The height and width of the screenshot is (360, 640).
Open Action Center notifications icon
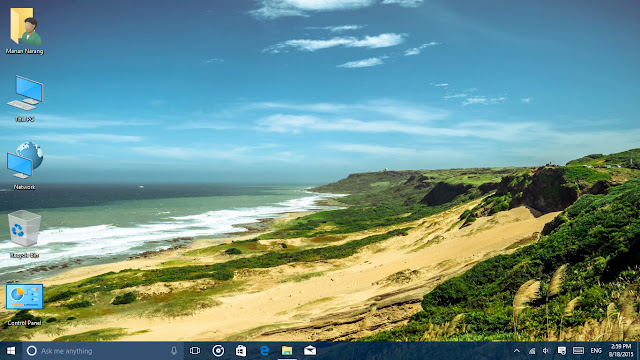click(x=562, y=351)
